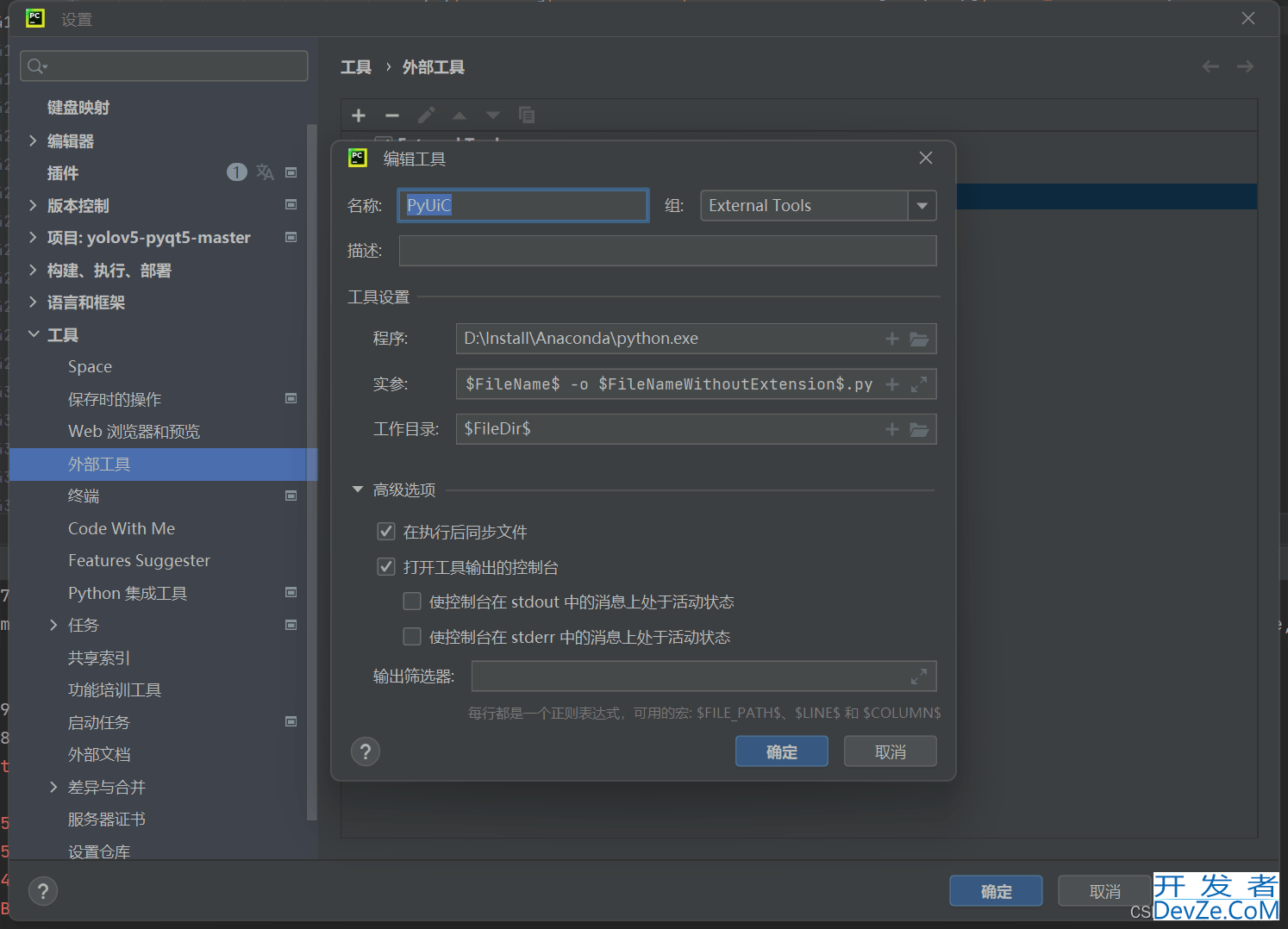Navigate back in settings history
This screenshot has width=1288, height=929.
(1210, 66)
